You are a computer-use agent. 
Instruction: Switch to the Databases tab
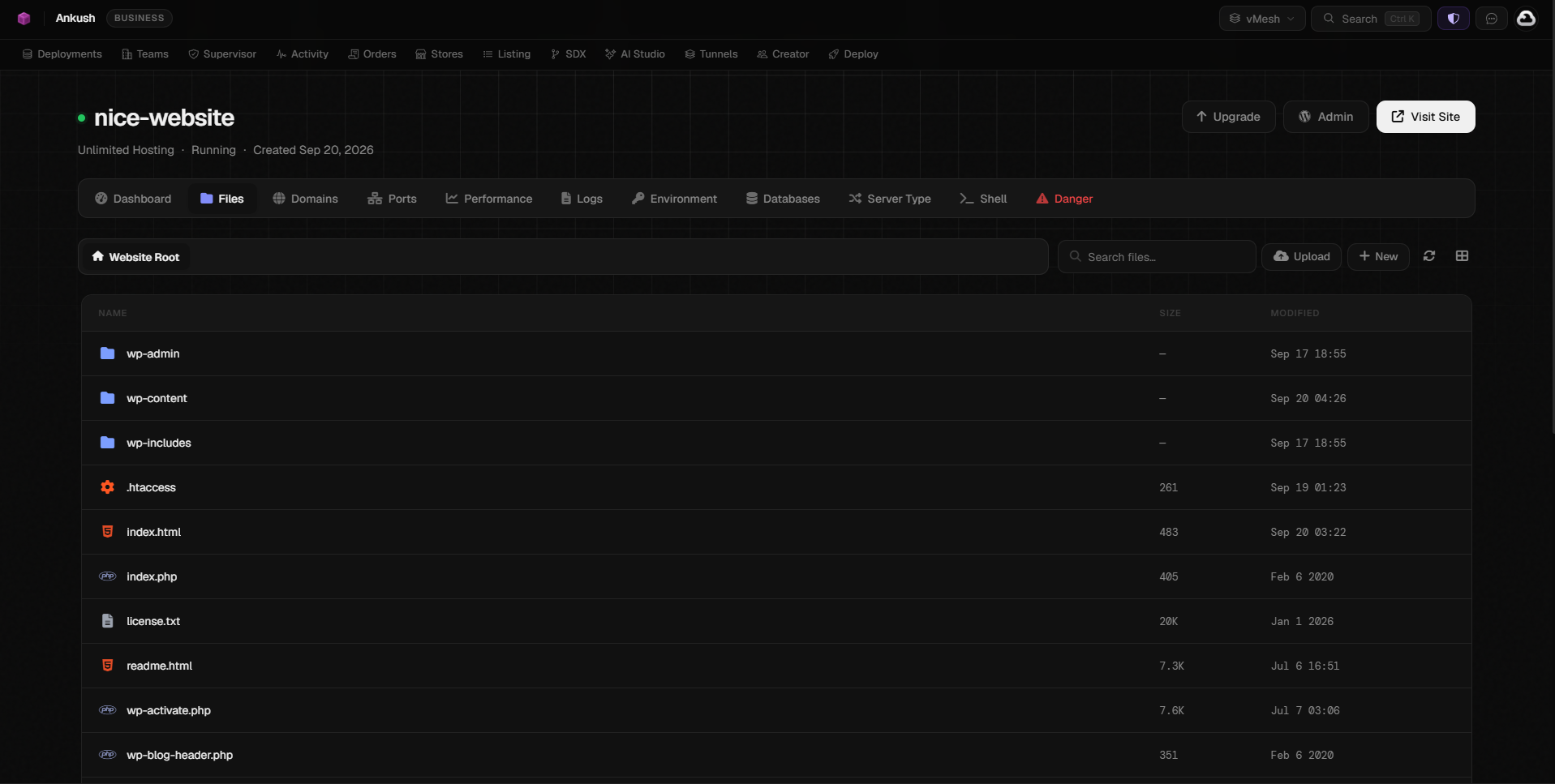point(783,199)
